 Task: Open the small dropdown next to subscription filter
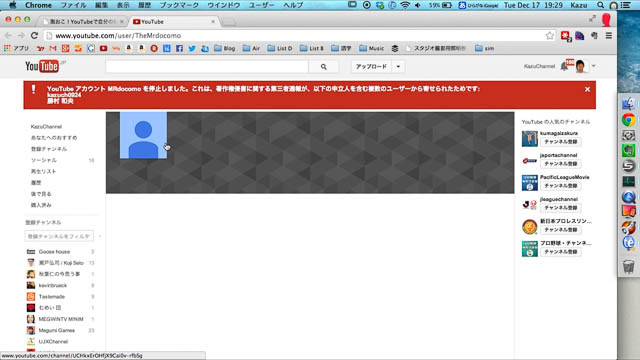[100, 236]
